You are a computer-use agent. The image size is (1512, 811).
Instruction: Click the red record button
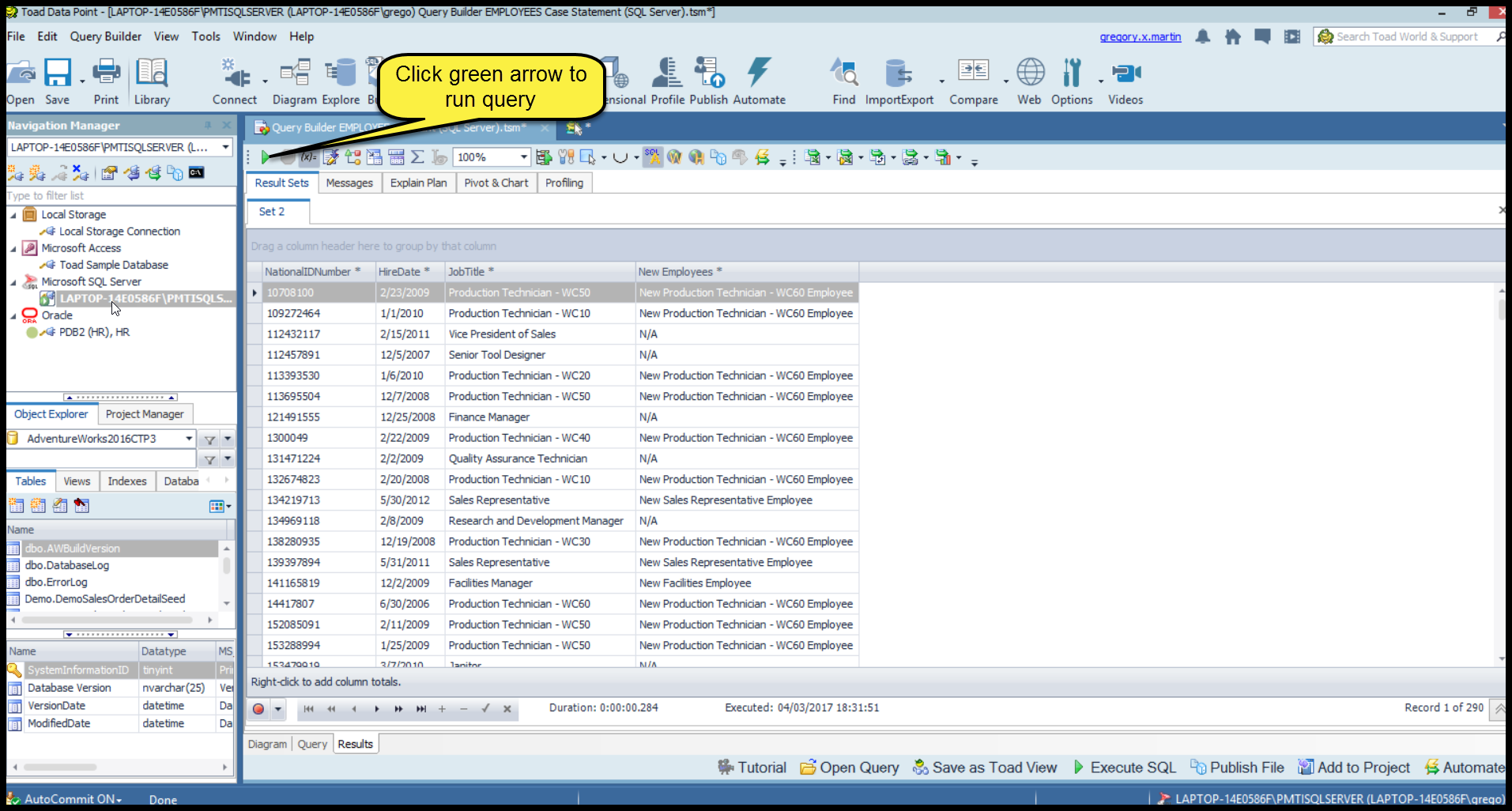tap(258, 709)
